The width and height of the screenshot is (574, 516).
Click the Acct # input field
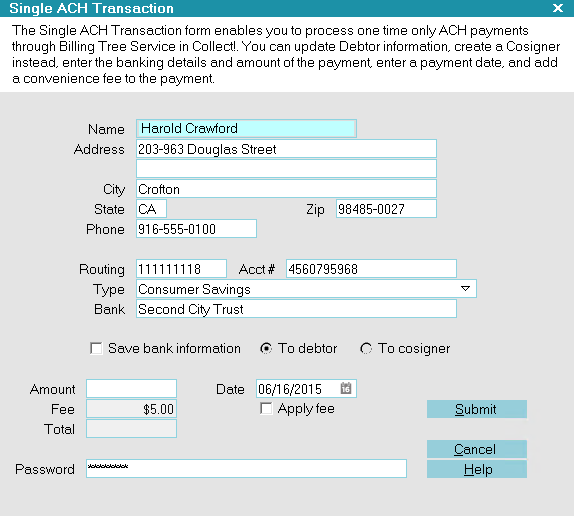[x=371, y=269]
